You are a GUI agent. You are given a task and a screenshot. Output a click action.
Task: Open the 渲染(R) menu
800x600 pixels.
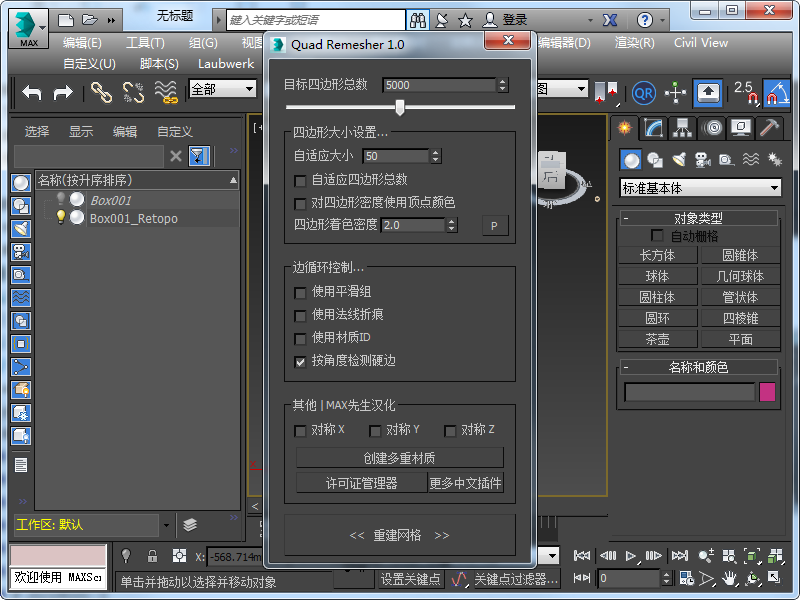[x=634, y=43]
